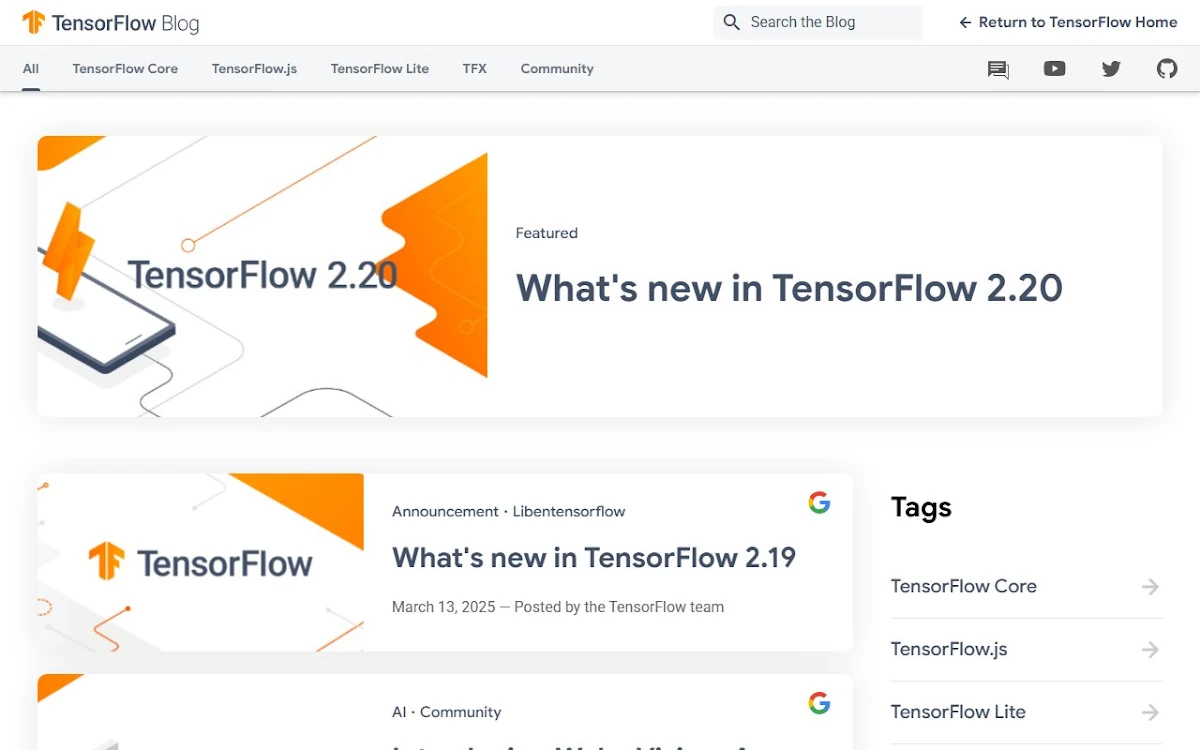Click the Libentensorflow category label

click(x=569, y=511)
